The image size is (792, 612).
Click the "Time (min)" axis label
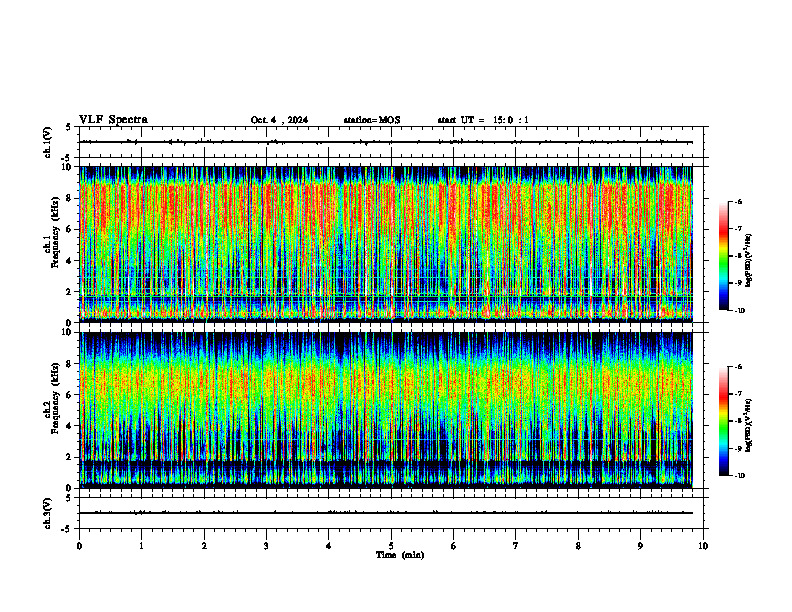click(400, 555)
